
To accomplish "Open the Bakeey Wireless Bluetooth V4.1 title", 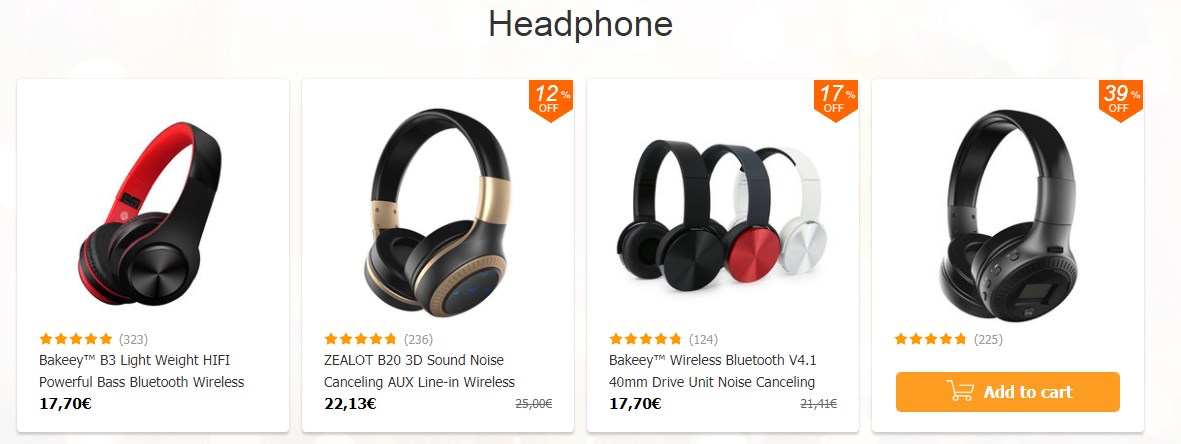I will pos(713,371).
